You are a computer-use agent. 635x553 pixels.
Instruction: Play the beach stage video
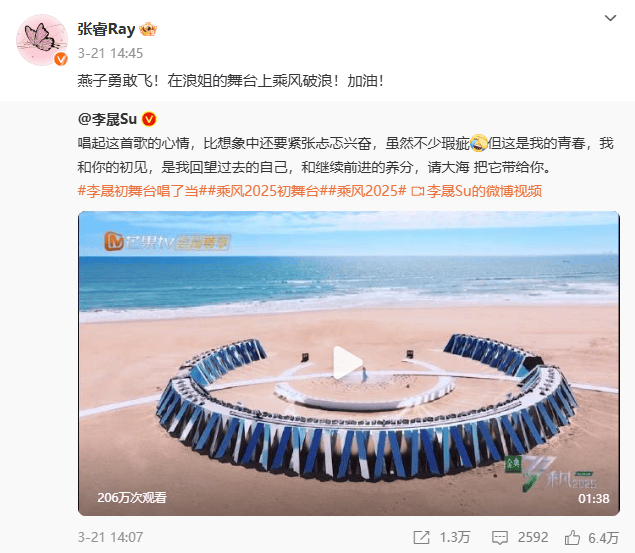pos(347,363)
